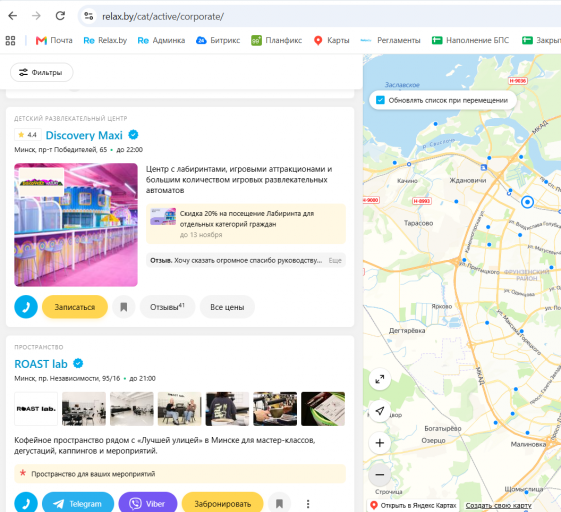
Task: Call Discovery Maxi via the phone icon
Action: click(x=26, y=307)
